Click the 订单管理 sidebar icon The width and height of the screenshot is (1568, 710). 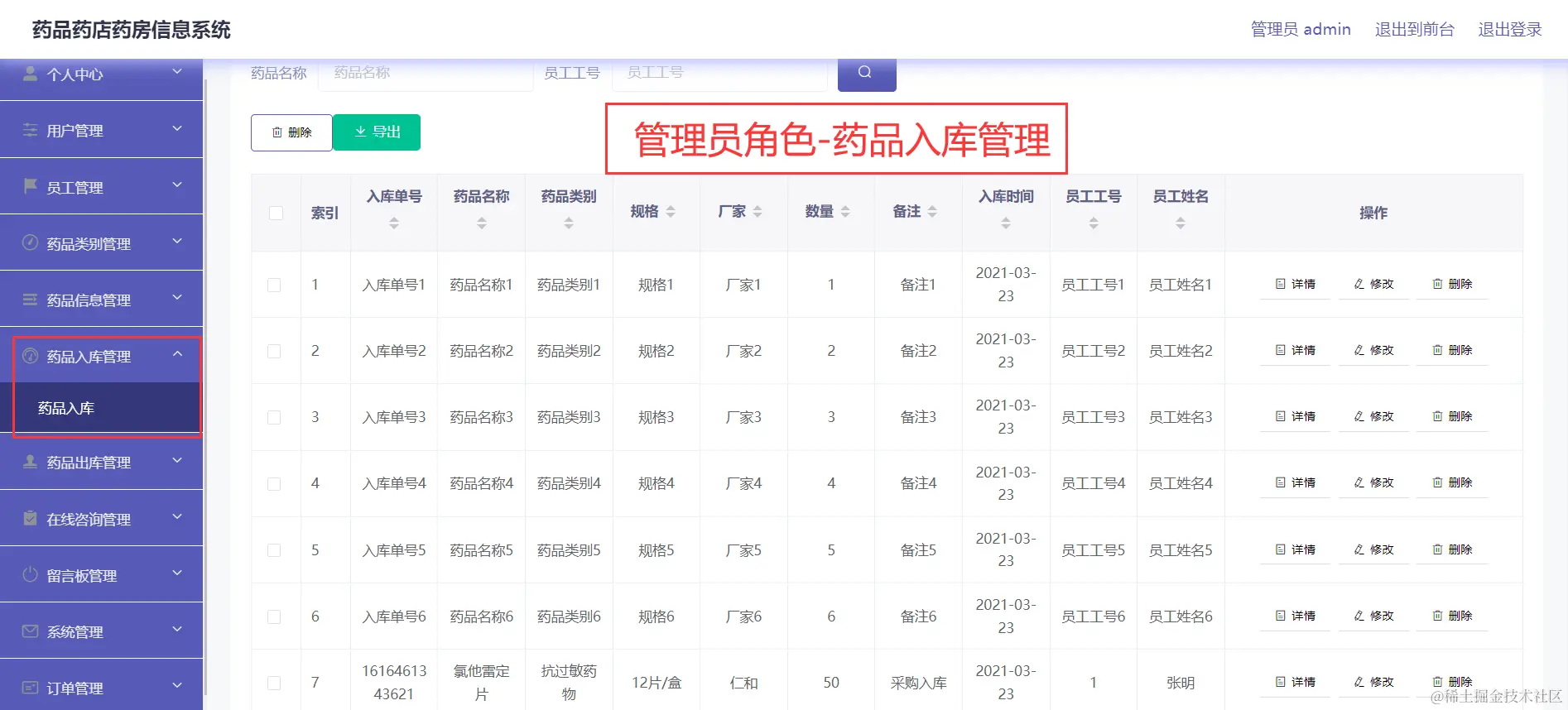coord(31,688)
